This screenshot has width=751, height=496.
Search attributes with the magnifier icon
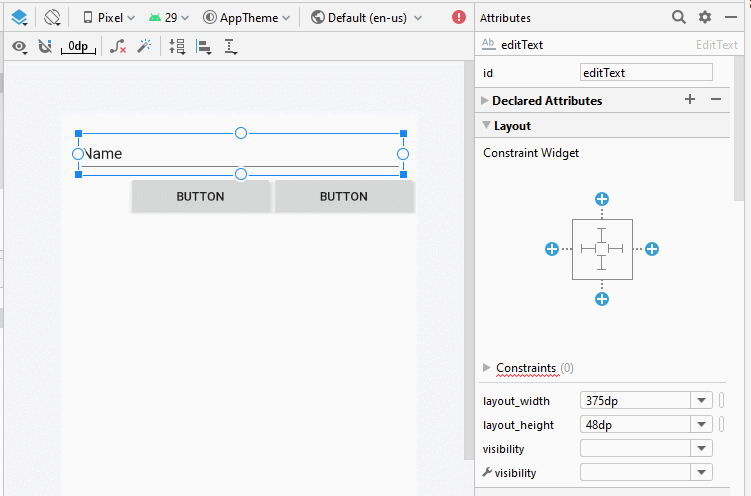pos(678,17)
